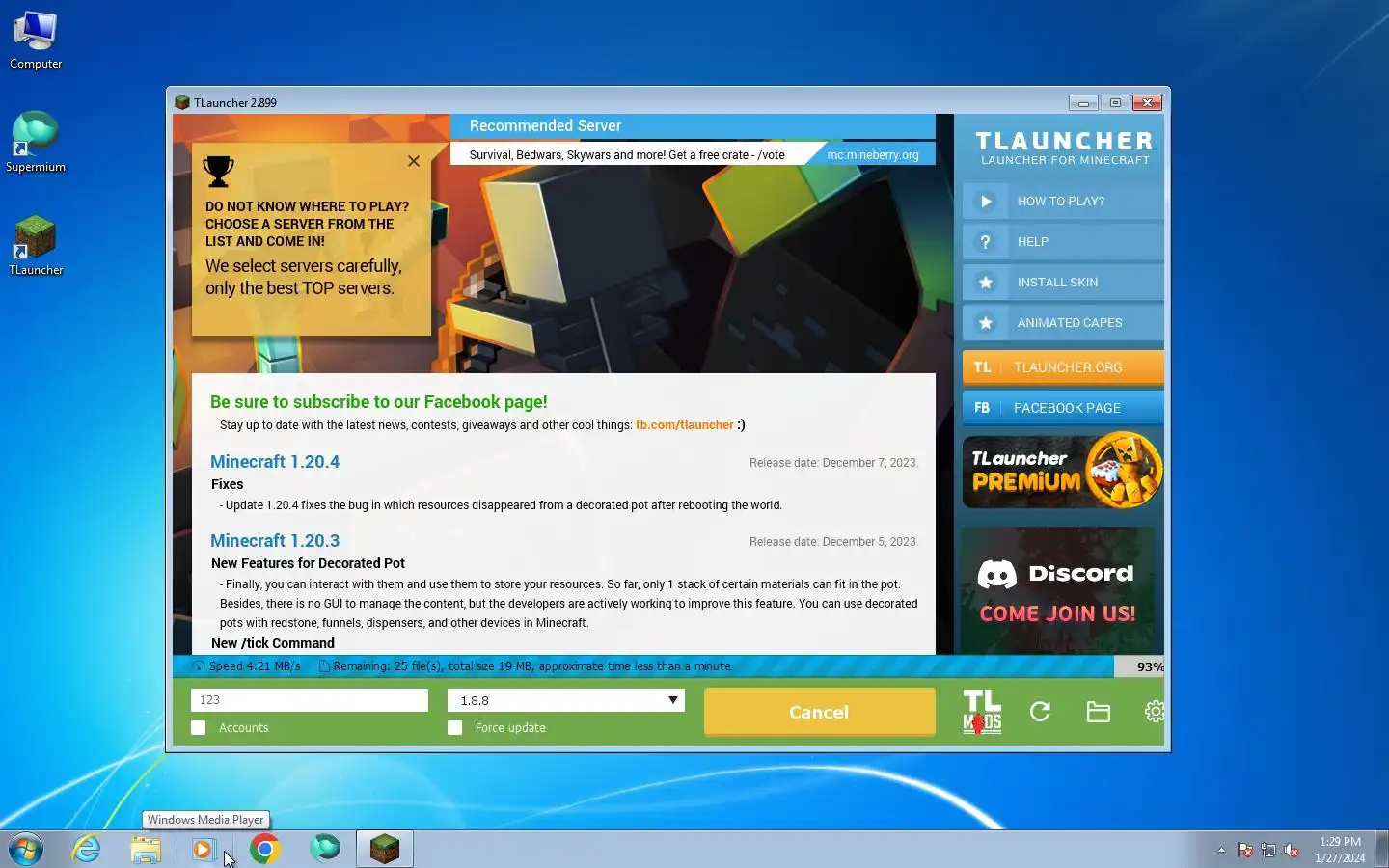Click 'New Features for Decorated Pot' subheading
The width and height of the screenshot is (1389, 868).
(308, 563)
